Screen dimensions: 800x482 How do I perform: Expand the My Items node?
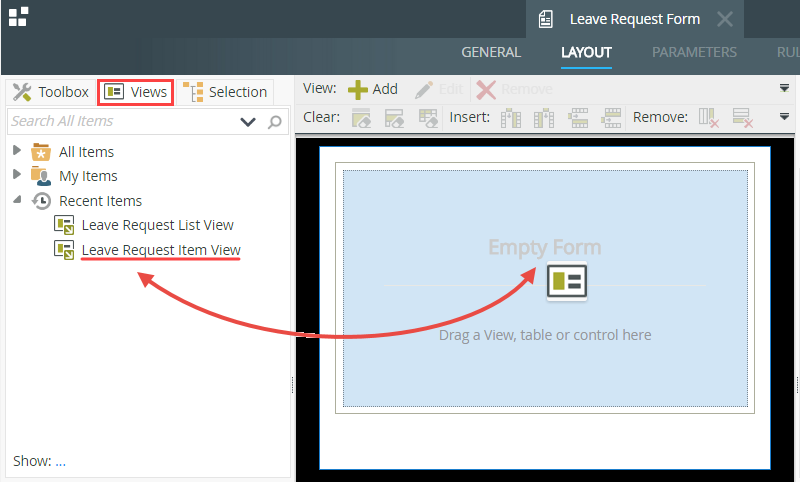tap(17, 174)
